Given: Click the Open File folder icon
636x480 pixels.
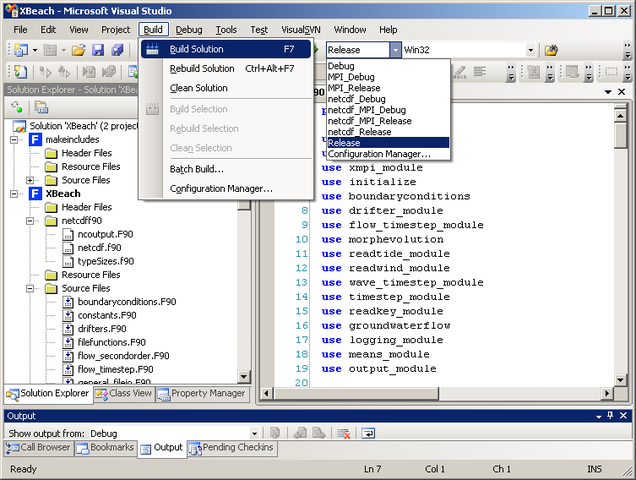Looking at the screenshot, I should pos(79,50).
